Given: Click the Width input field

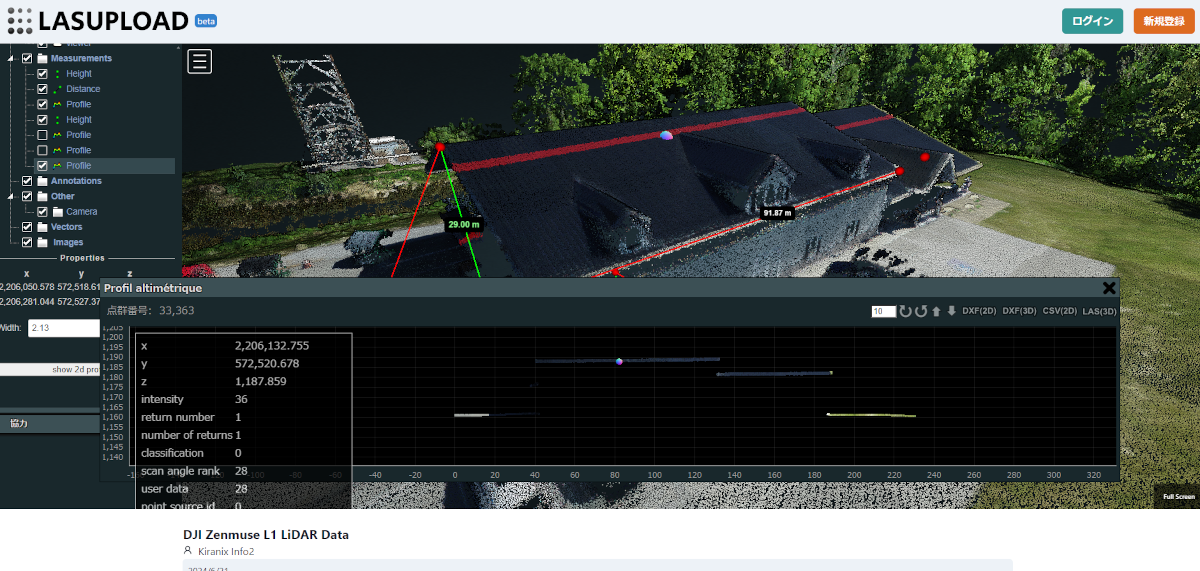Looking at the screenshot, I should (64, 327).
